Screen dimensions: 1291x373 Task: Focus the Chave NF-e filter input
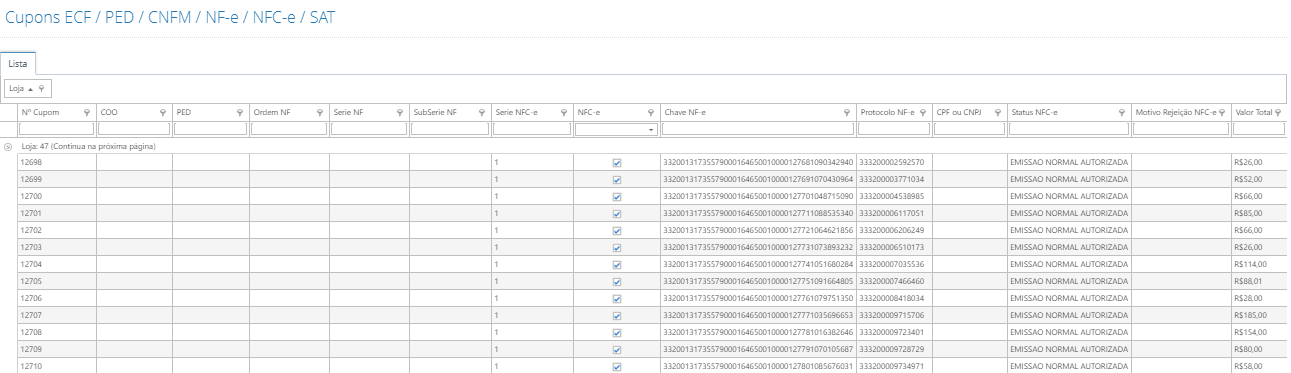pos(758,129)
